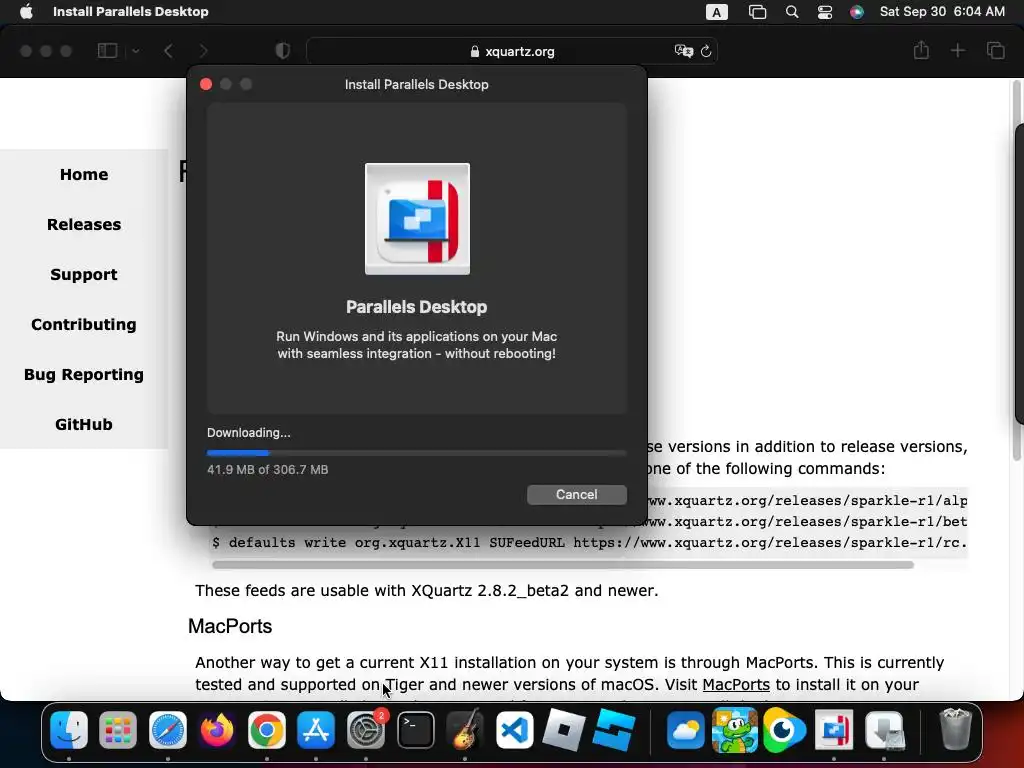Screen dimensions: 1024x768
Task: Launch Visual Studio Code from the Dock
Action: 515,729
